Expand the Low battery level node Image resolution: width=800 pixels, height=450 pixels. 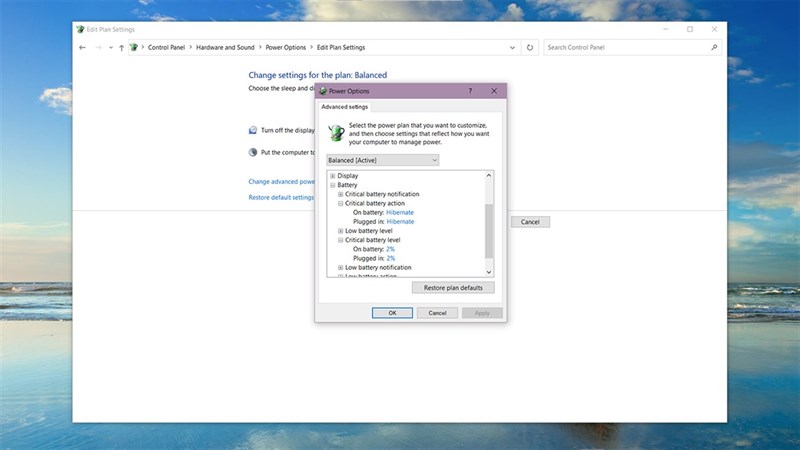click(340, 231)
